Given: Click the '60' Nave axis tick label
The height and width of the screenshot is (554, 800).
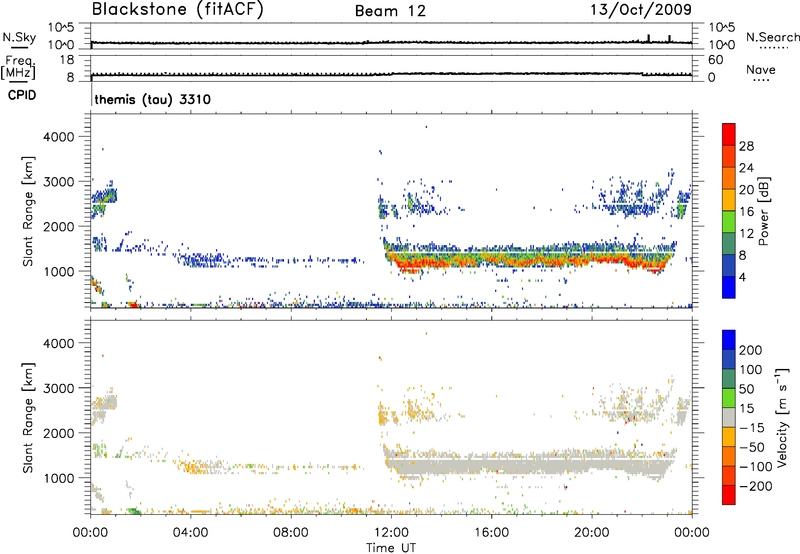Looking at the screenshot, I should click(716, 60).
